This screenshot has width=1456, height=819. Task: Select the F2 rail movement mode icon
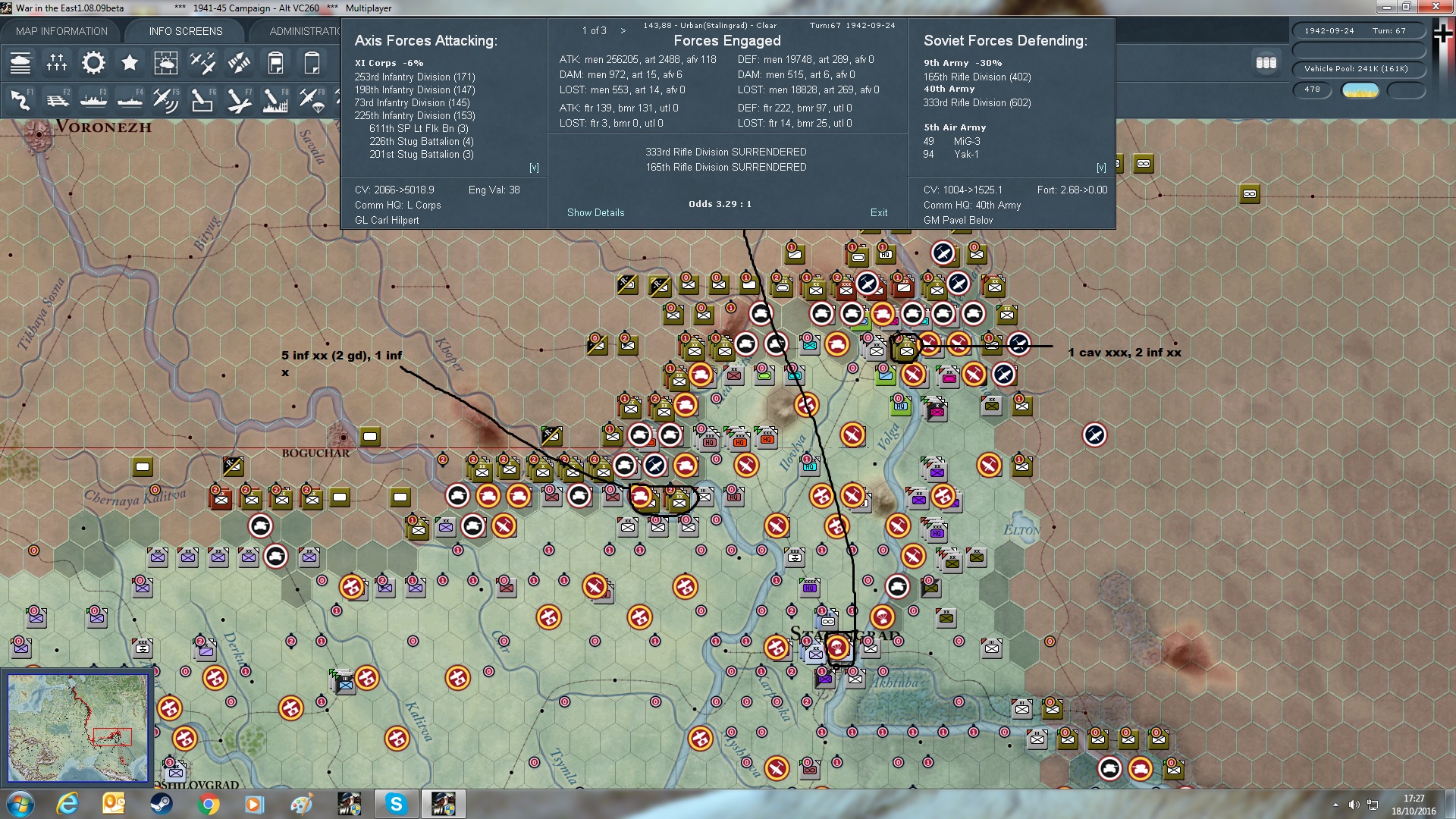[x=57, y=99]
